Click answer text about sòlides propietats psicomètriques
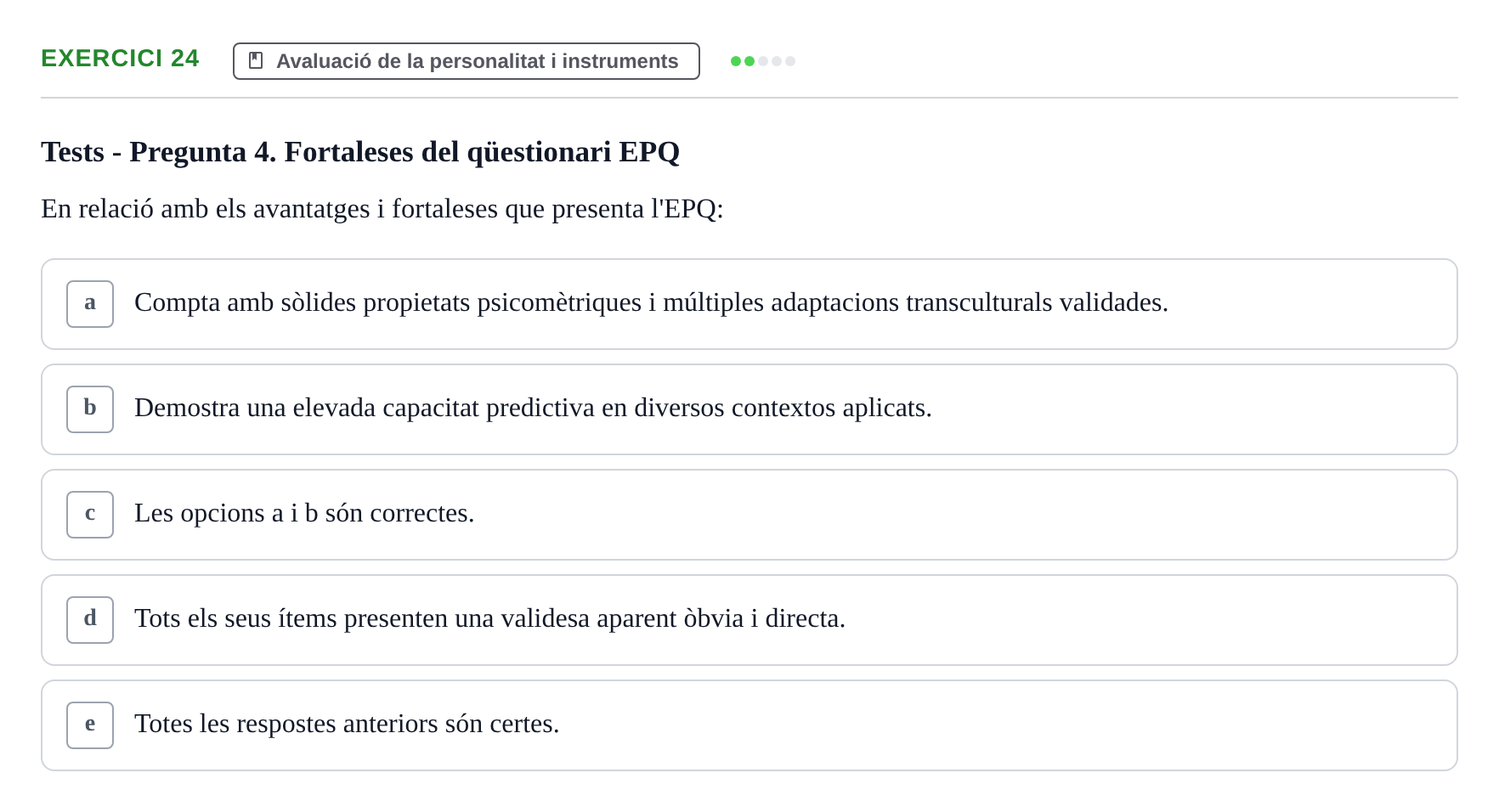The width and height of the screenshot is (1499, 812). tap(651, 302)
